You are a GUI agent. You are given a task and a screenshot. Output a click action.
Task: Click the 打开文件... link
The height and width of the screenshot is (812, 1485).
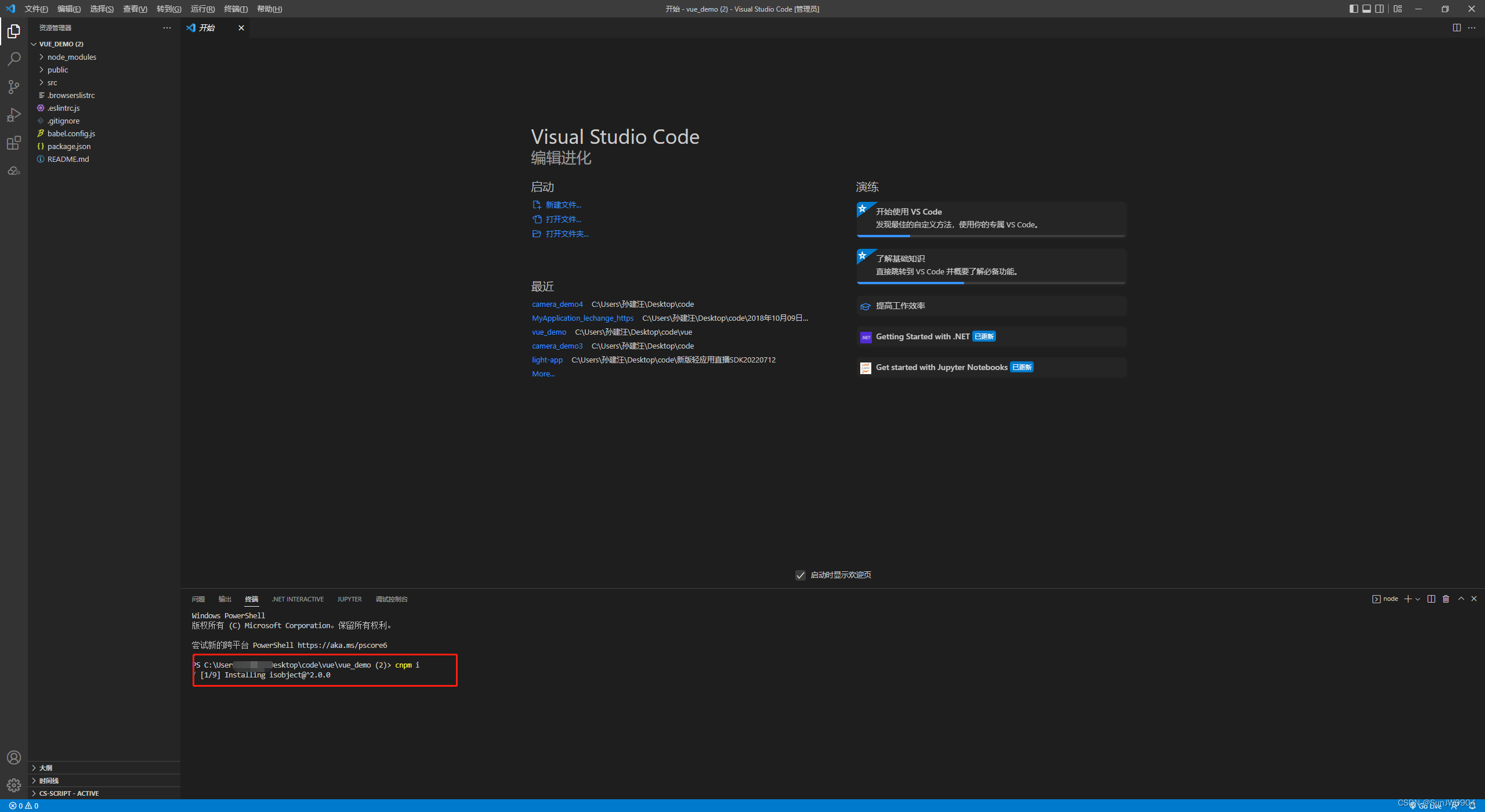[x=563, y=219]
